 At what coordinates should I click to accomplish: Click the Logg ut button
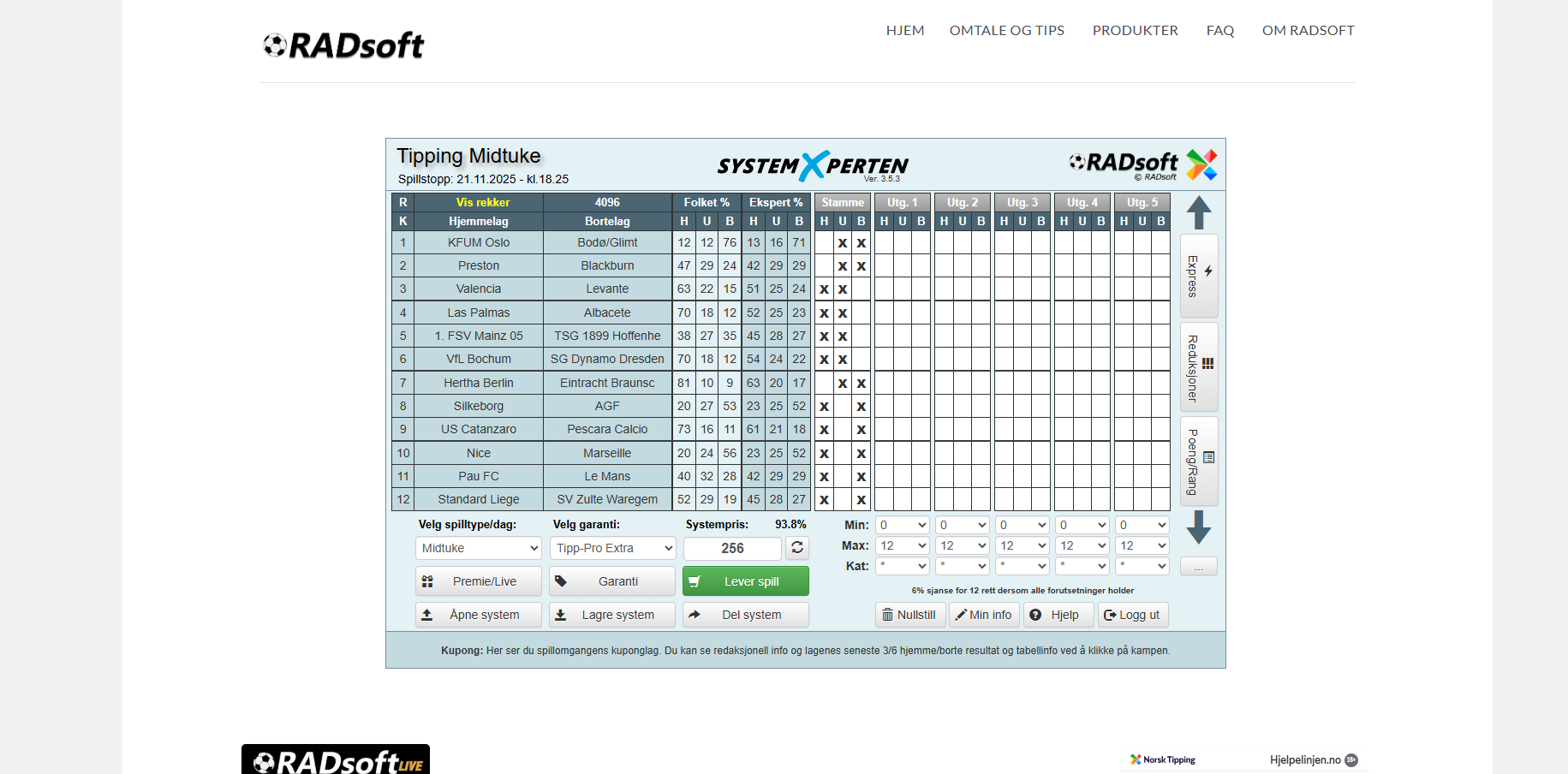tap(1132, 615)
